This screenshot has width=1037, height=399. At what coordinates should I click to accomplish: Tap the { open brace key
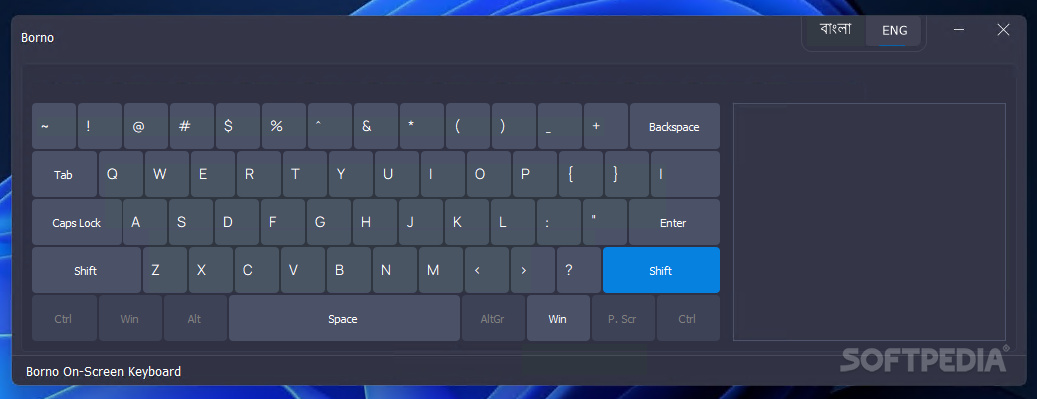[x=581, y=174]
